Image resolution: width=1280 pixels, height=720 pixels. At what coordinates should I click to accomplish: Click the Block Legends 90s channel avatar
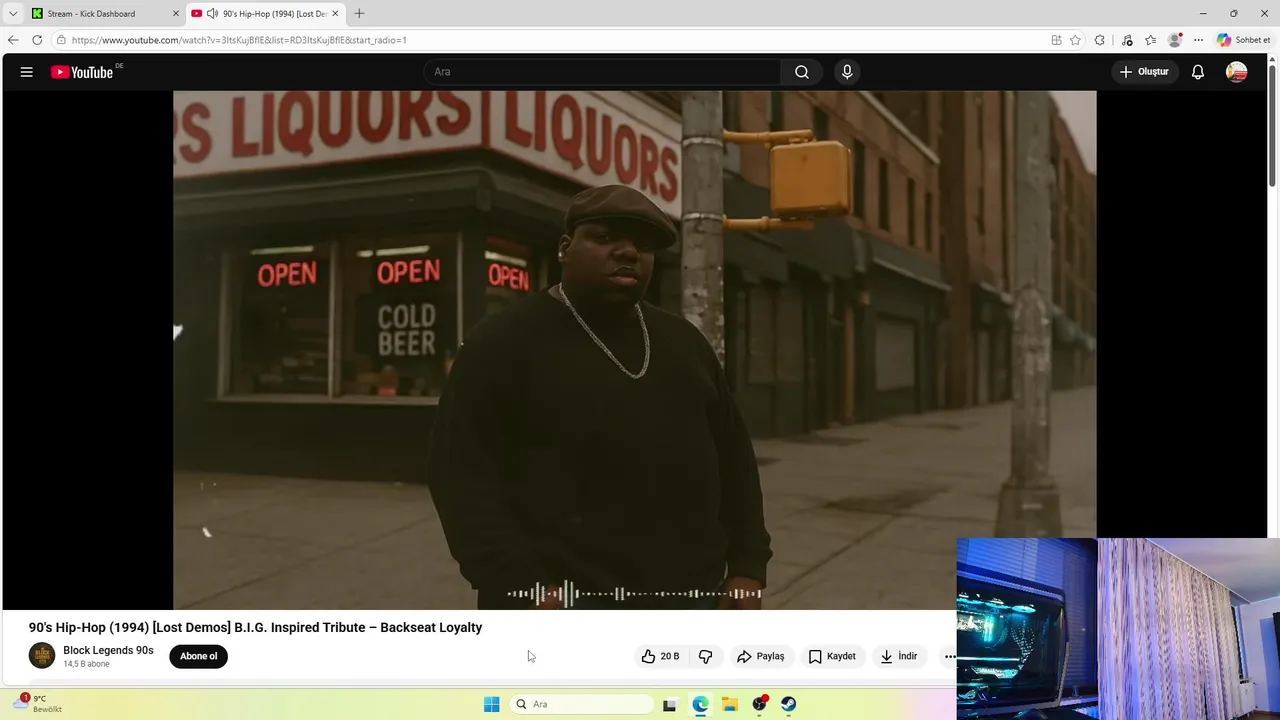42,656
